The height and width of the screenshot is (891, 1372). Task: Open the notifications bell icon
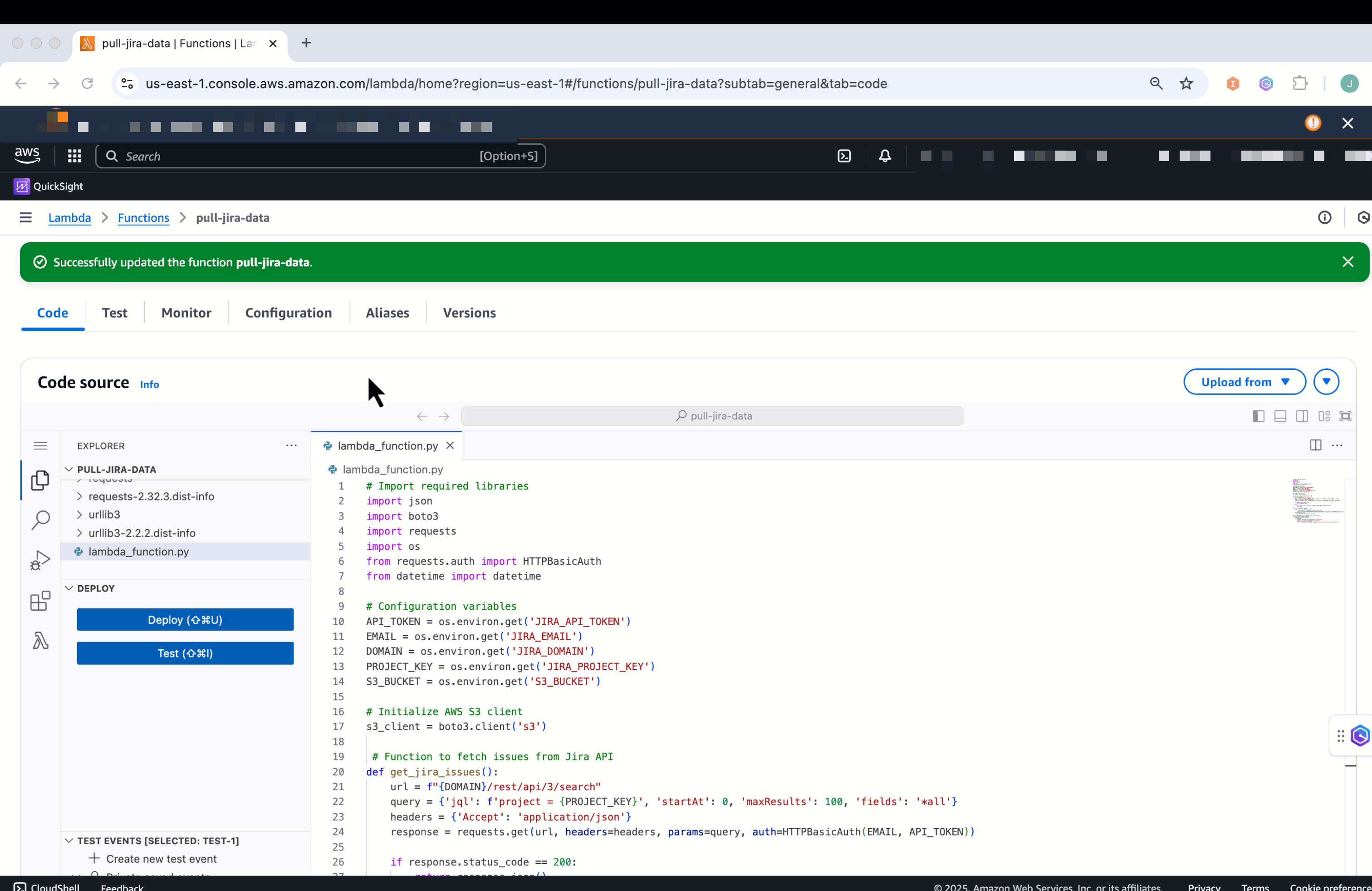pyautogui.click(x=884, y=156)
